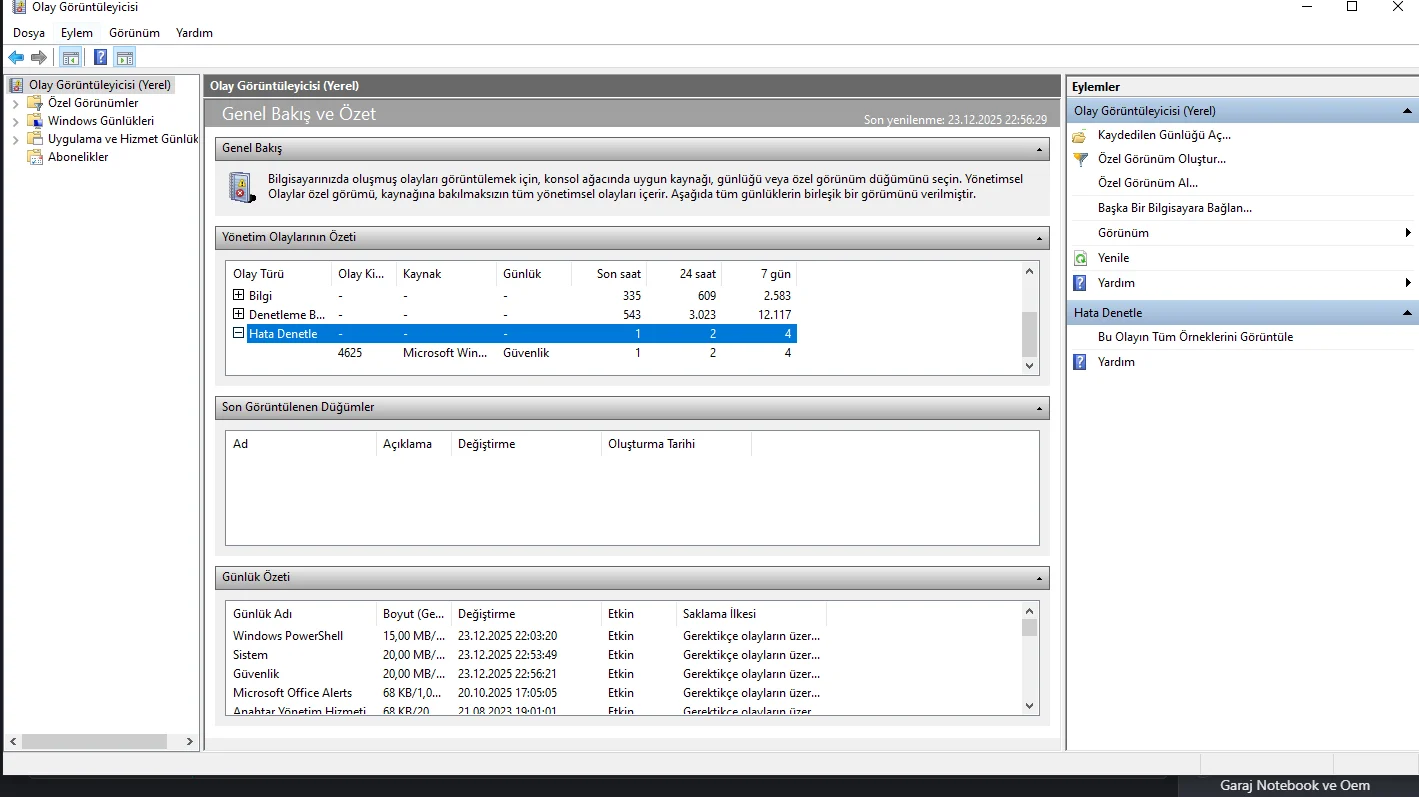Collapse the Hata Denetle event row

click(238, 333)
